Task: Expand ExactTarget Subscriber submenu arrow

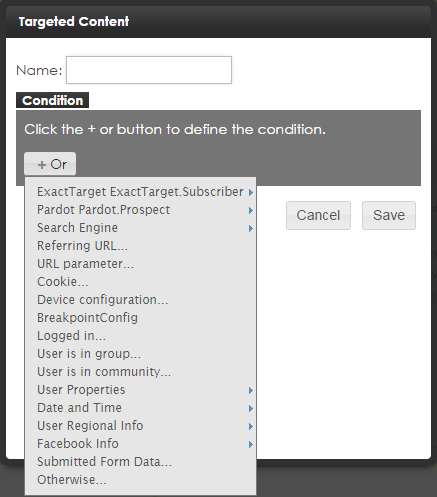Action: pos(251,192)
